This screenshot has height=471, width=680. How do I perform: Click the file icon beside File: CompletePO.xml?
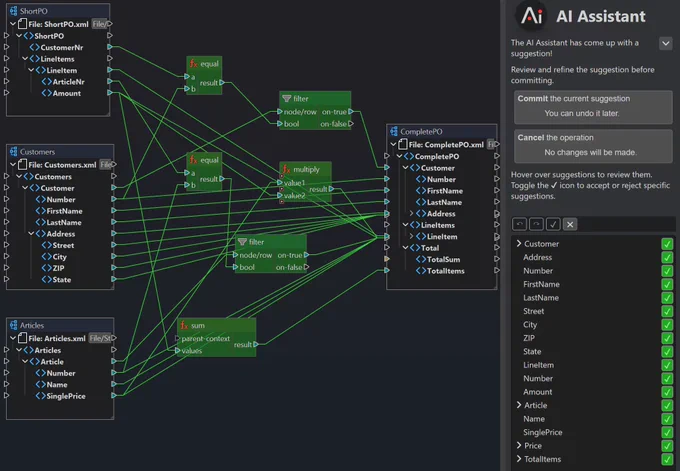click(x=403, y=144)
